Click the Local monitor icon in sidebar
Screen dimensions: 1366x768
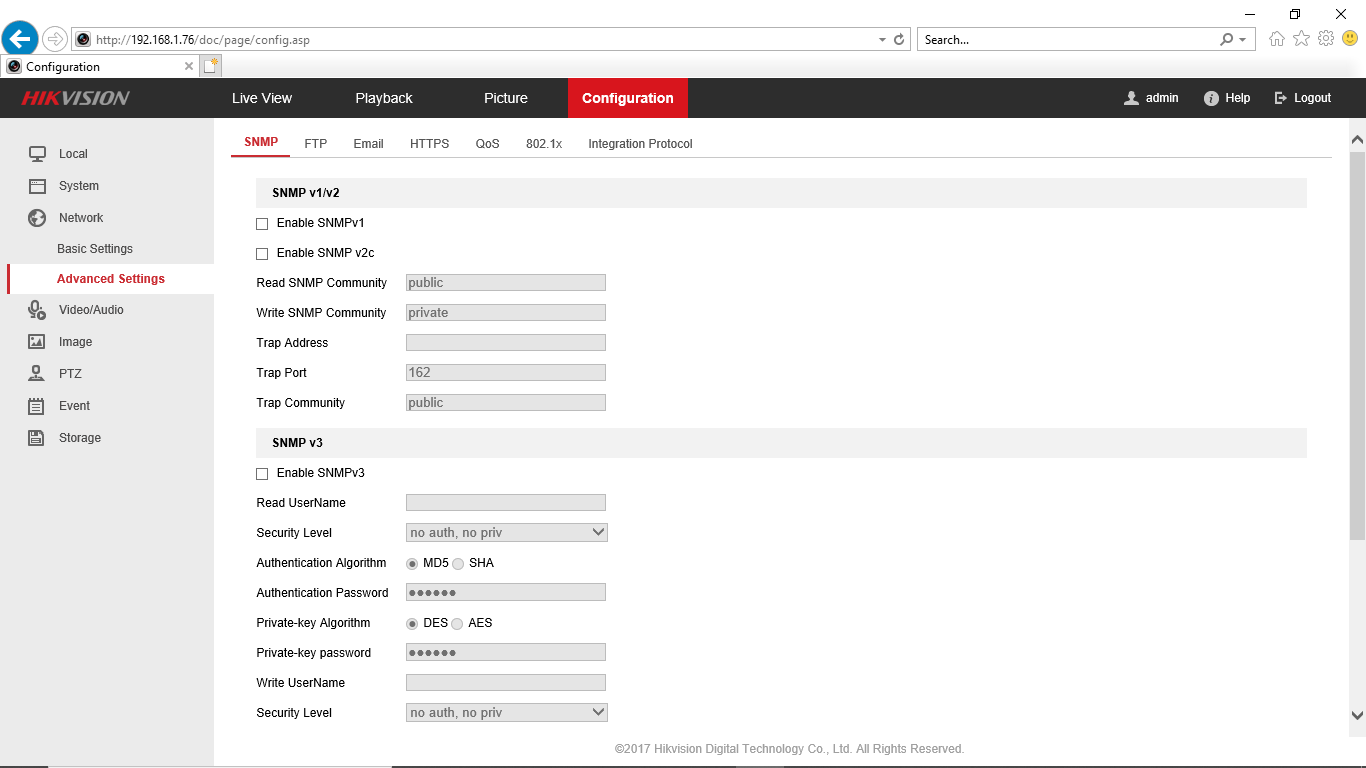(37, 154)
